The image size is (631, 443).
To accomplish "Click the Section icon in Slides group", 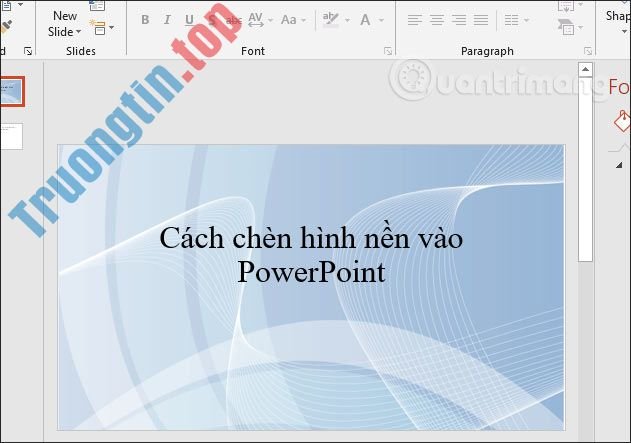I will click(x=98, y=28).
